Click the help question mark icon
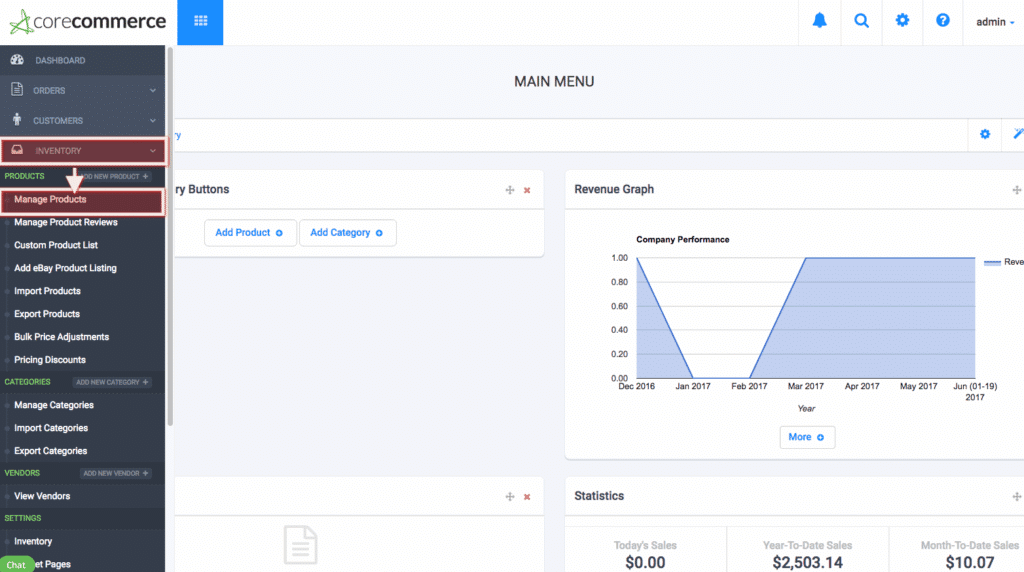 point(943,21)
